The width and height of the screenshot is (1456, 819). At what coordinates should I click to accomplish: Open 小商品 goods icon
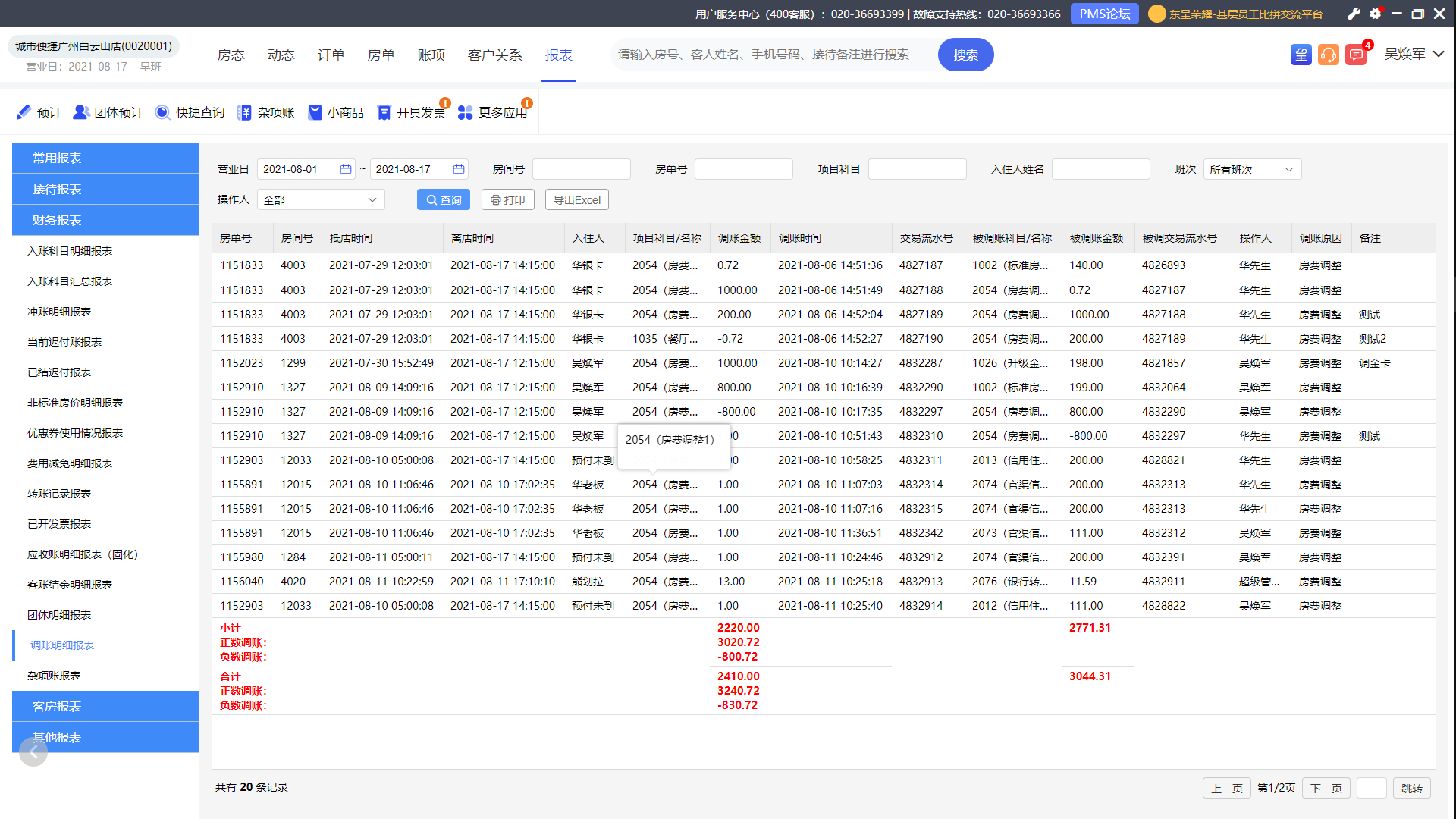[315, 112]
